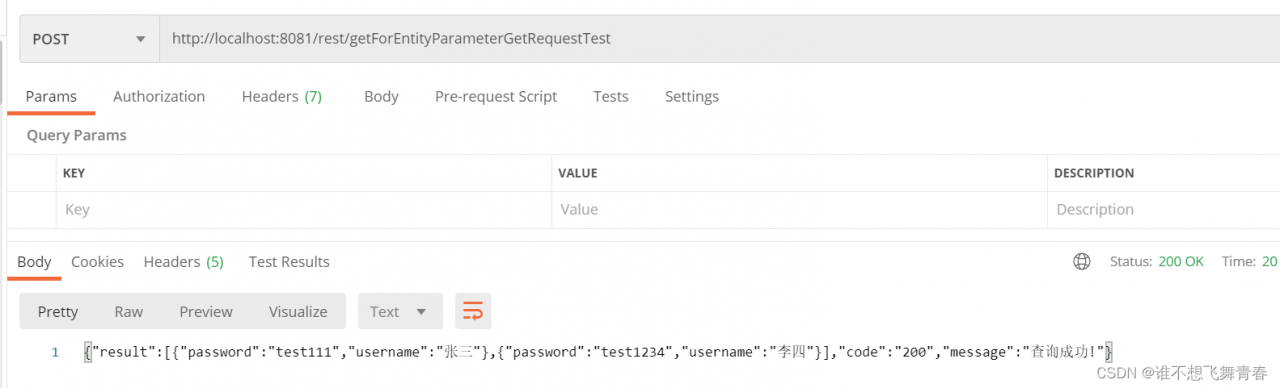Click the Key query param field
Image resolution: width=1280 pixels, height=388 pixels.
(x=304, y=209)
